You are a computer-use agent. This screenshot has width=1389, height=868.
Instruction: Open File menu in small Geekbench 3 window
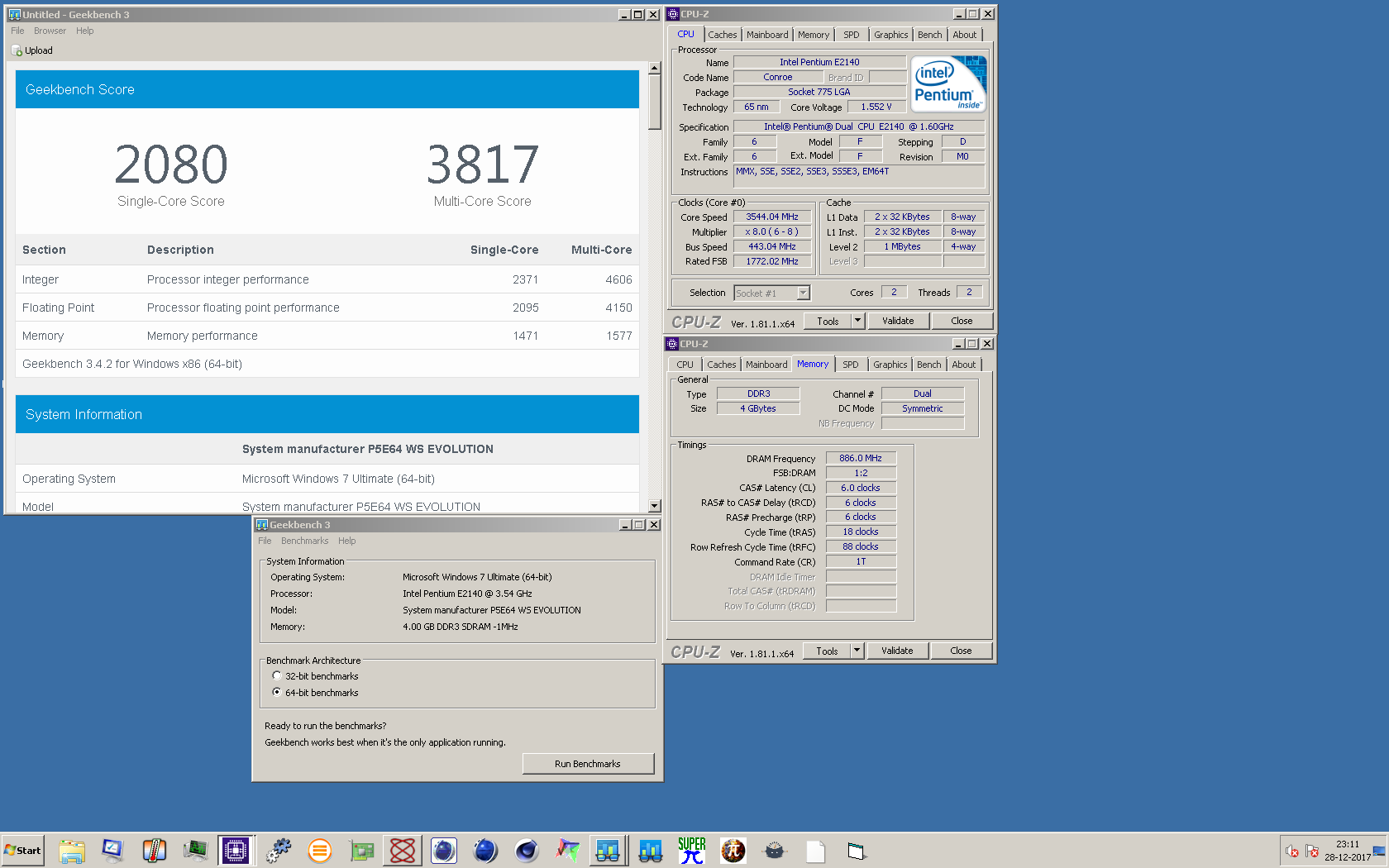[265, 541]
